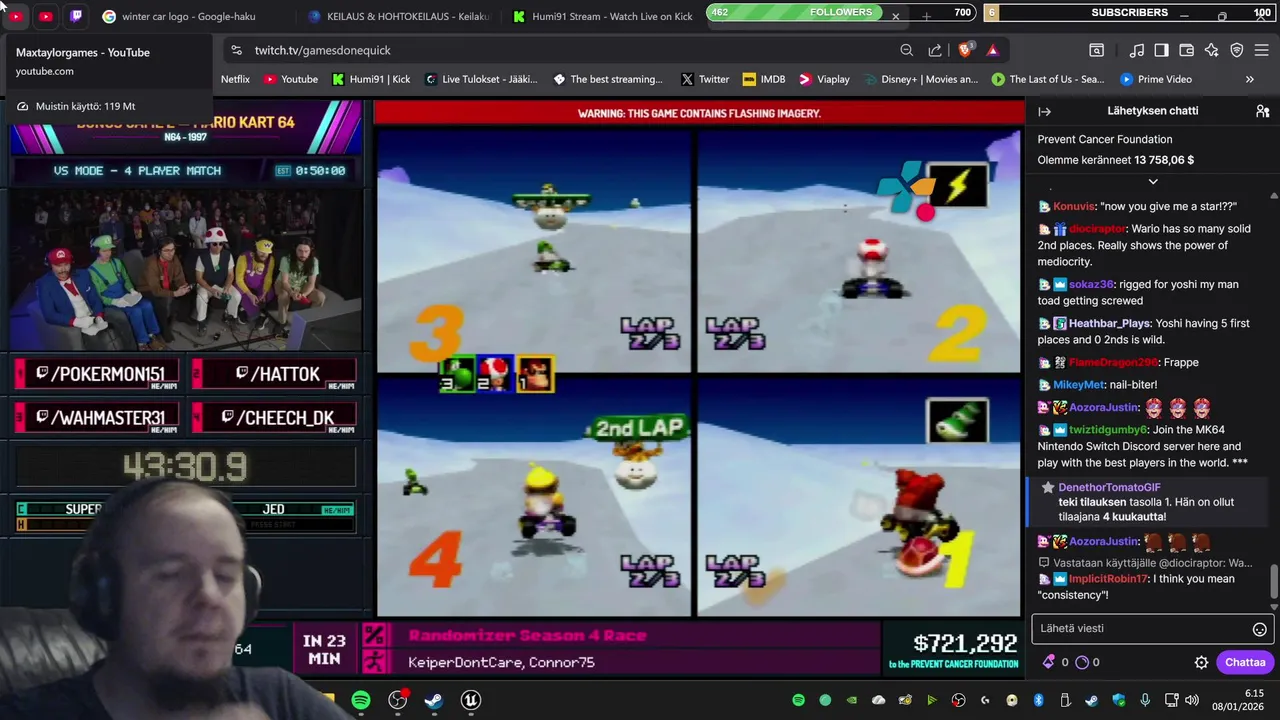The height and width of the screenshot is (720, 1280).
Task: Open 'Disney+ | Movies an...' bookmark
Action: pyautogui.click(x=920, y=79)
